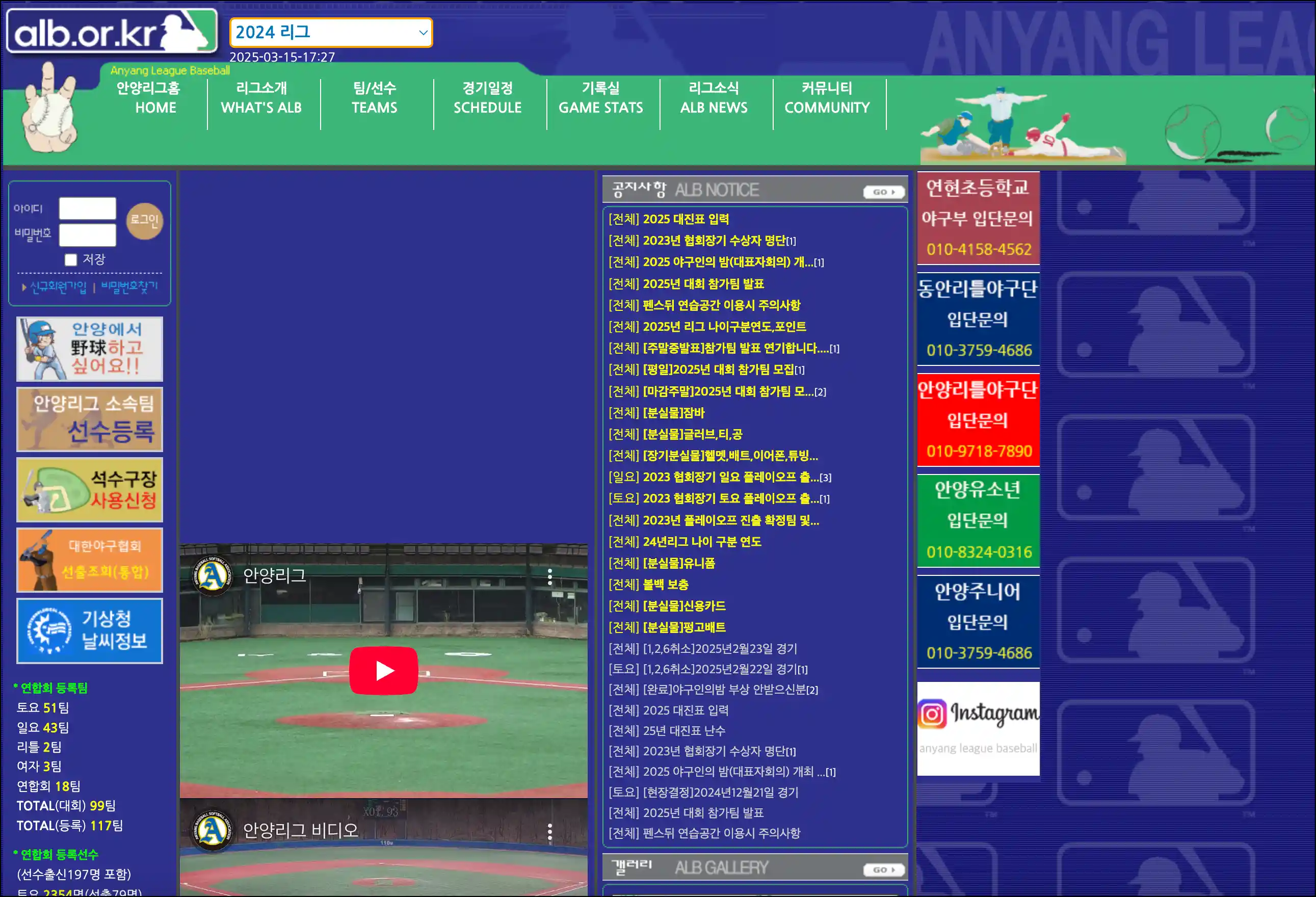Open the 커뮤니티 COMMUNITY menu

pyautogui.click(x=826, y=97)
